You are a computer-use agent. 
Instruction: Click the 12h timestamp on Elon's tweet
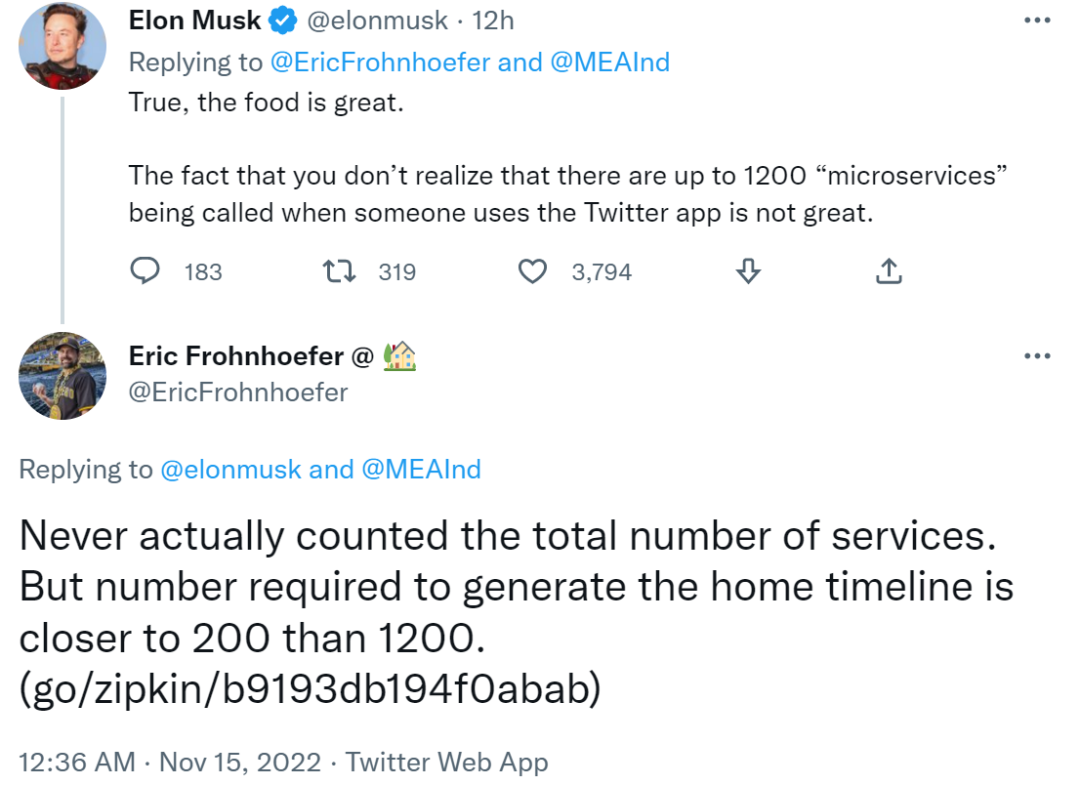(x=492, y=20)
